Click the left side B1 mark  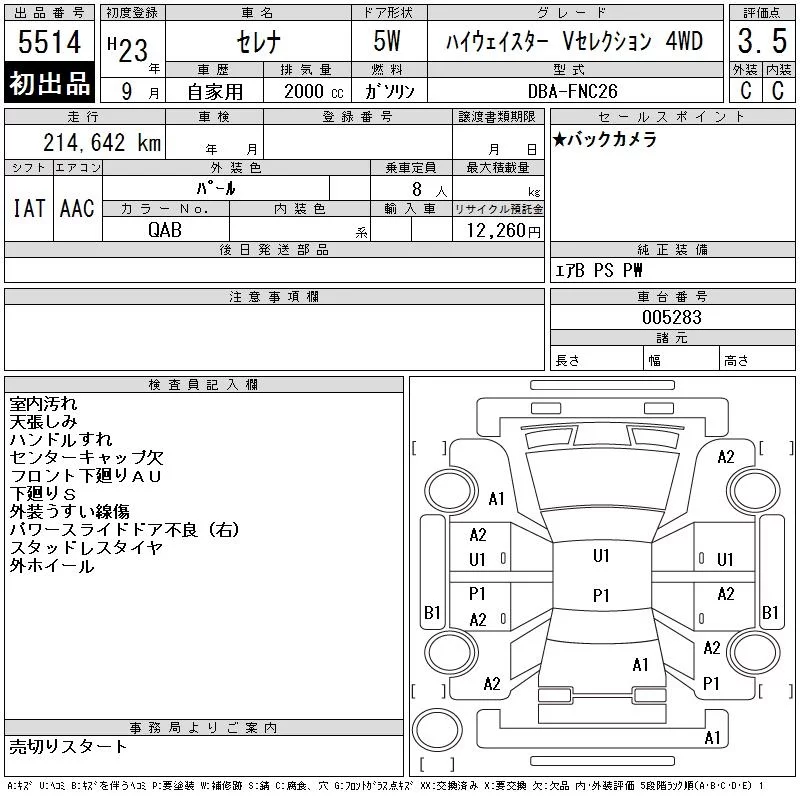[x=432, y=612]
